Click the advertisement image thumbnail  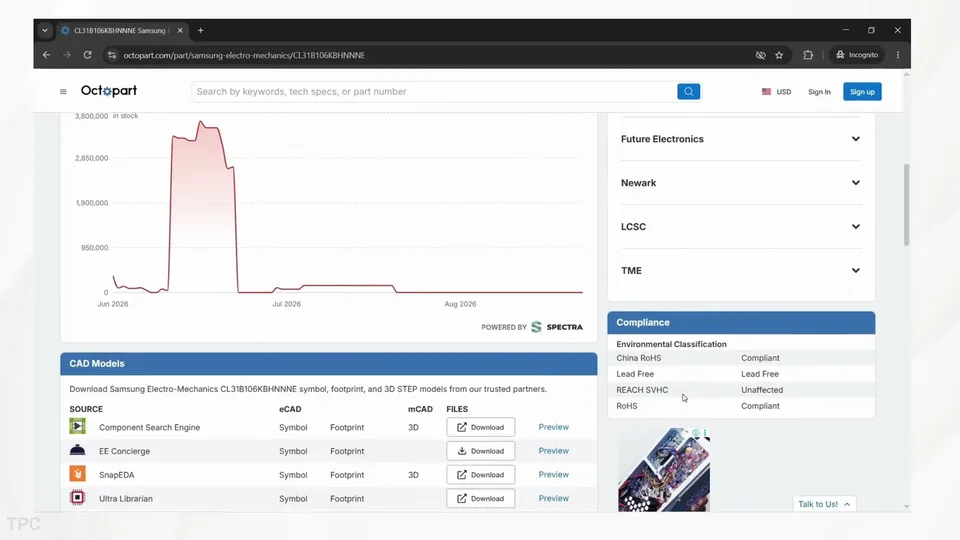664,470
